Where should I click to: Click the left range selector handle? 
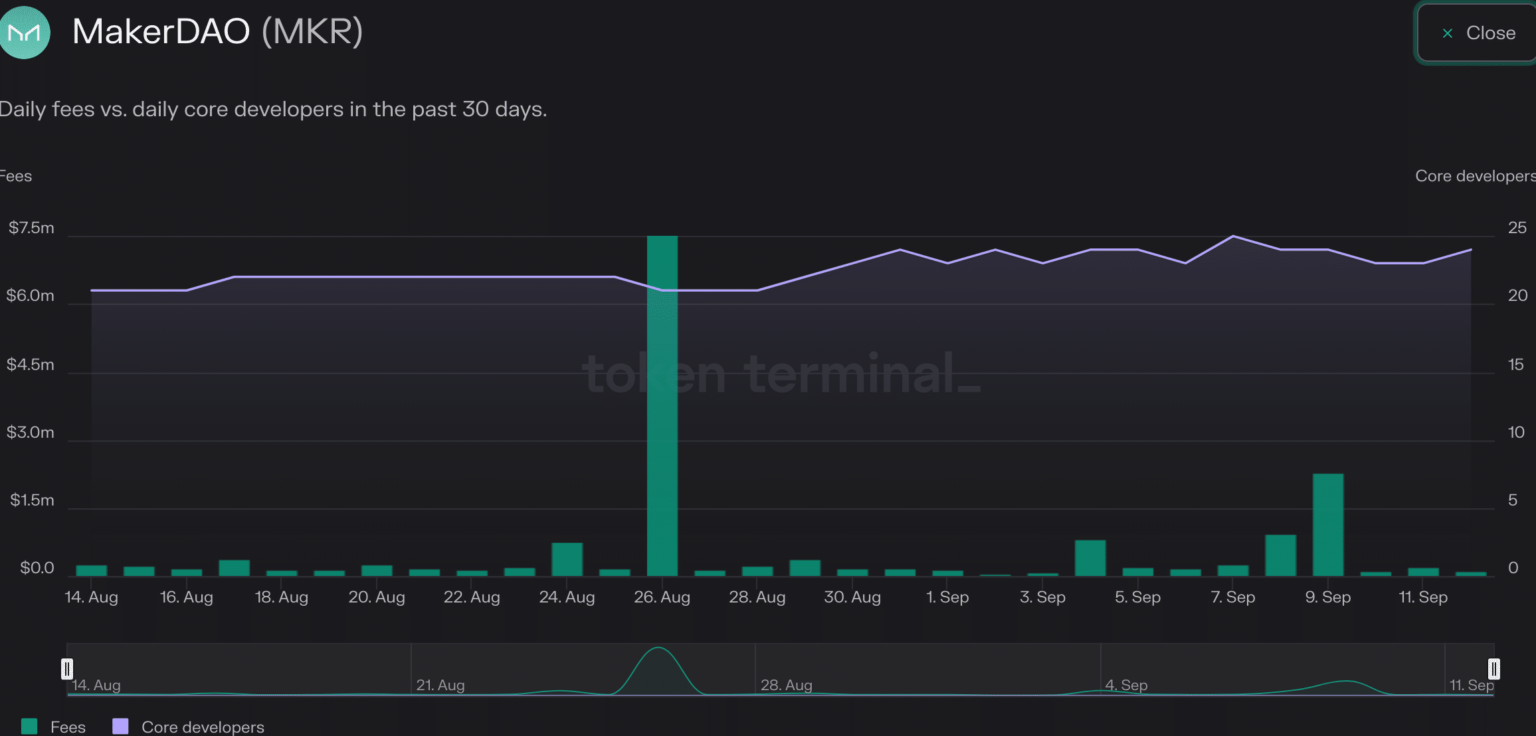[x=67, y=669]
